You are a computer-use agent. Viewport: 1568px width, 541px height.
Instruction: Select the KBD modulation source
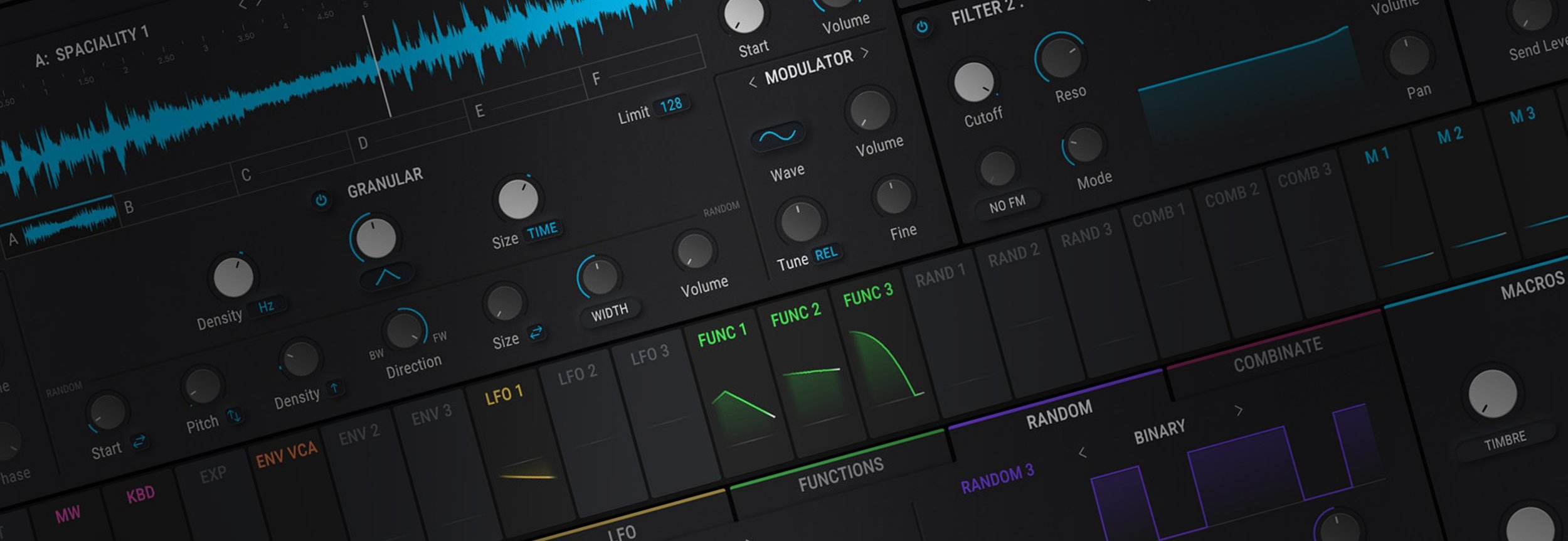140,495
